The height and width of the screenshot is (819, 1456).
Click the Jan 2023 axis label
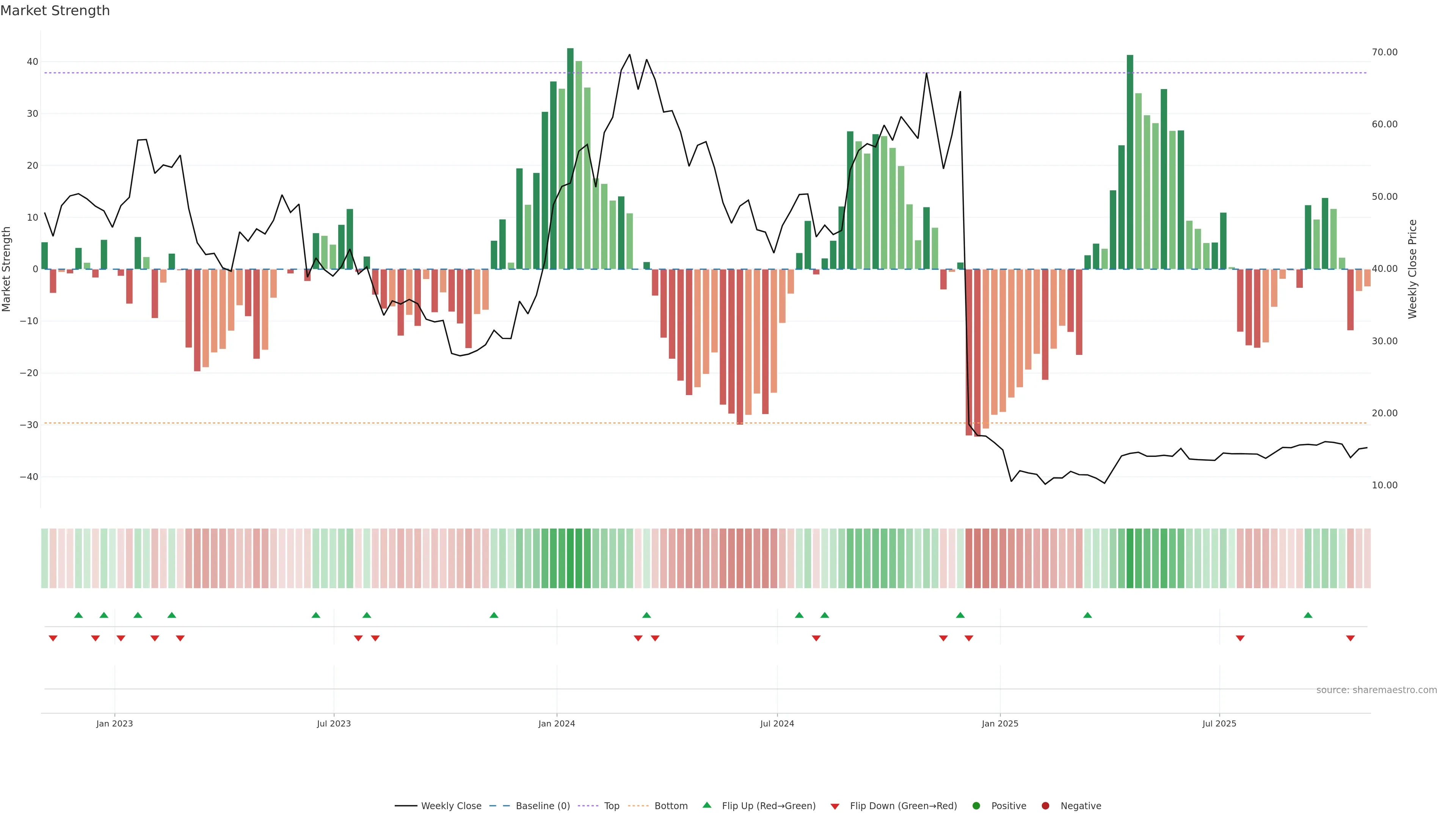click(115, 723)
